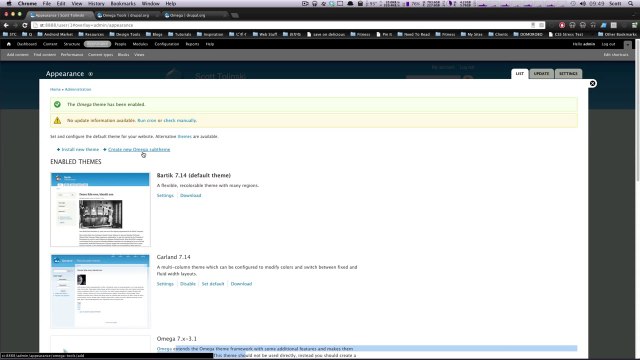The width and height of the screenshot is (640, 360).
Task: Close the admin overlay with the X icon
Action: [x=592, y=83]
